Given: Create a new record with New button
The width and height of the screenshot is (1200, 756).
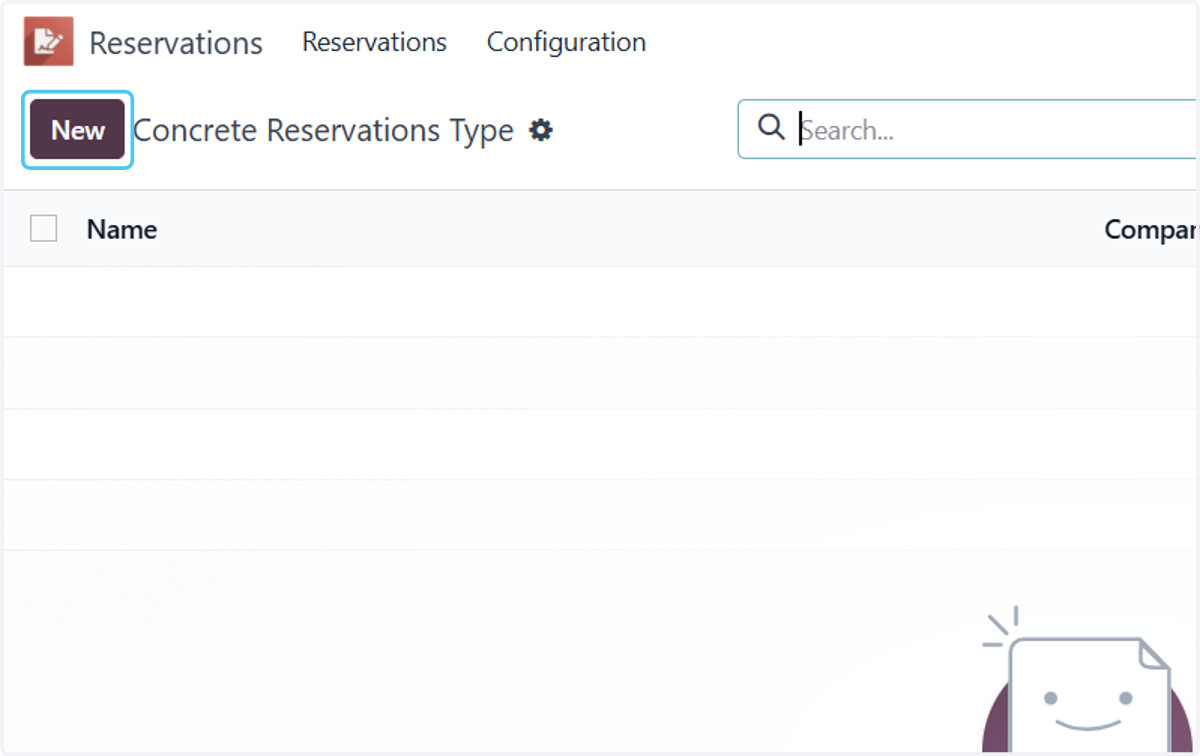Looking at the screenshot, I should pos(78,130).
